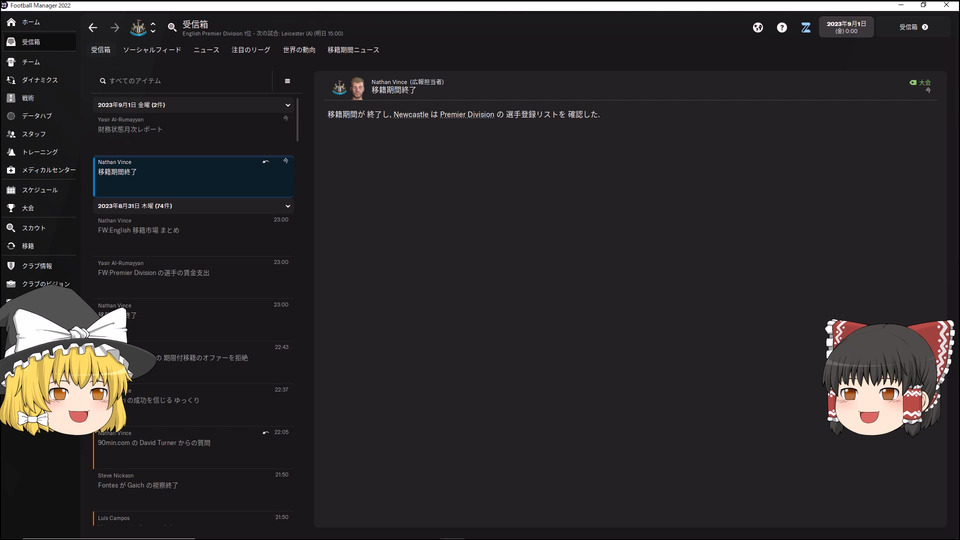This screenshot has height=540, width=960.
Task: Switch to the 注目のリーグ tab
Action: (x=250, y=50)
